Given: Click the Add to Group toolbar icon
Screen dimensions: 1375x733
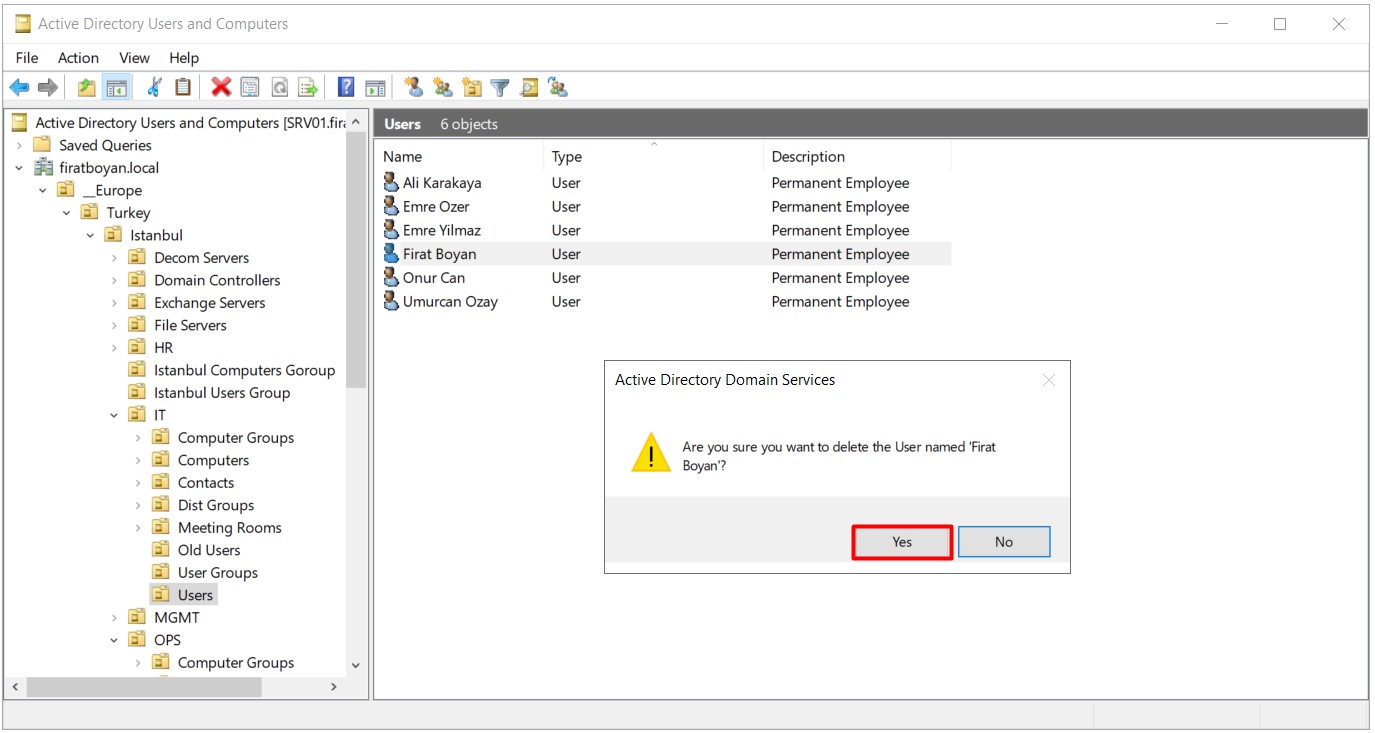Looking at the screenshot, I should point(558,88).
